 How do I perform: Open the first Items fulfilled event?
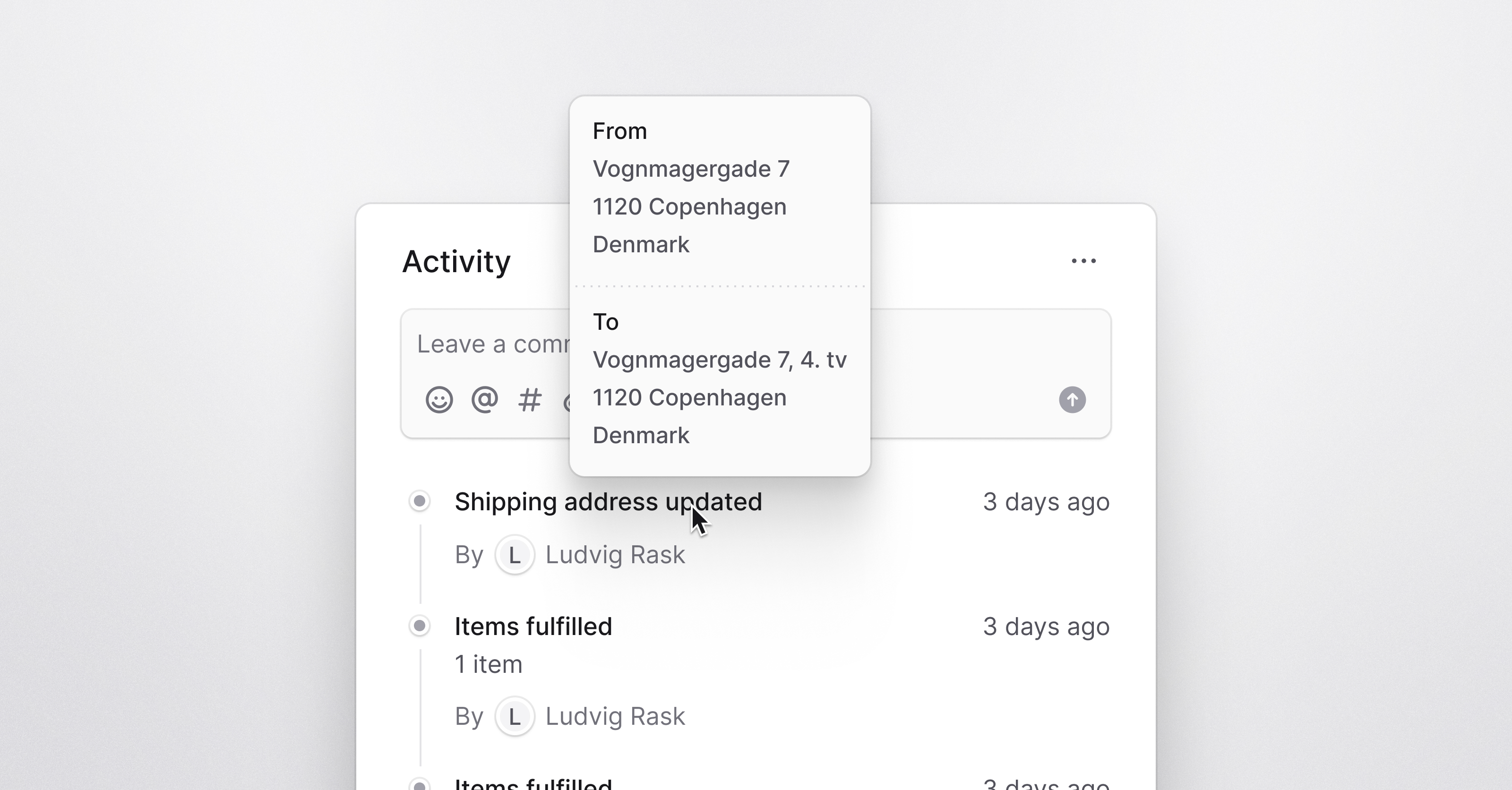533,626
